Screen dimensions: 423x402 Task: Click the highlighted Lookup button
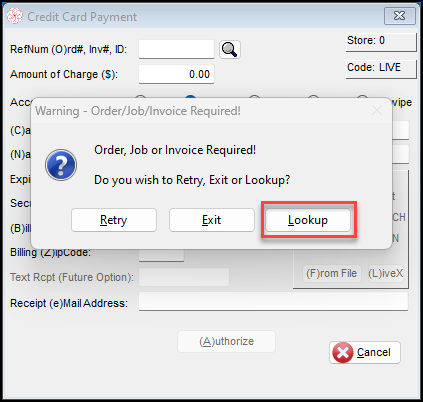click(308, 220)
